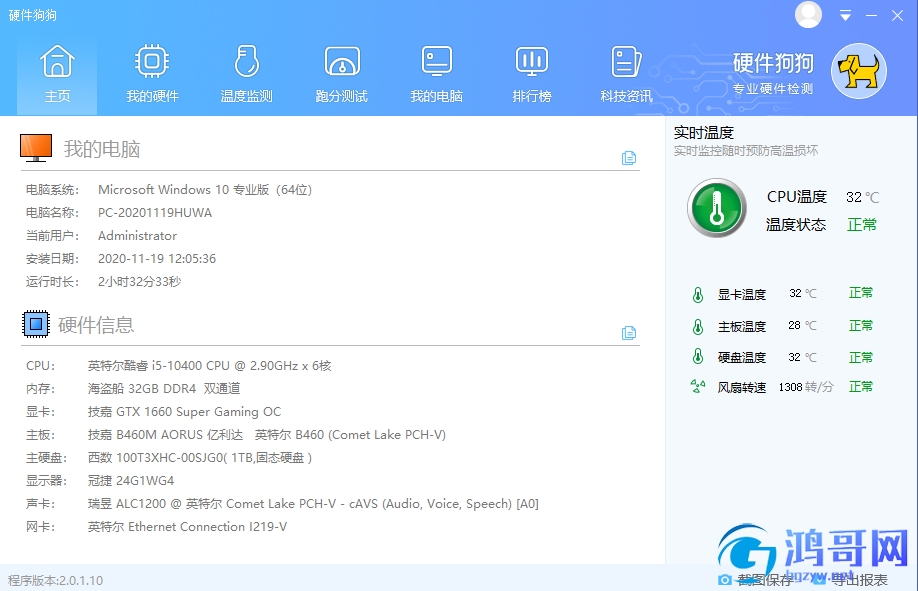
Task: Click the 显卡温度 thermometer icon
Action: [697, 294]
